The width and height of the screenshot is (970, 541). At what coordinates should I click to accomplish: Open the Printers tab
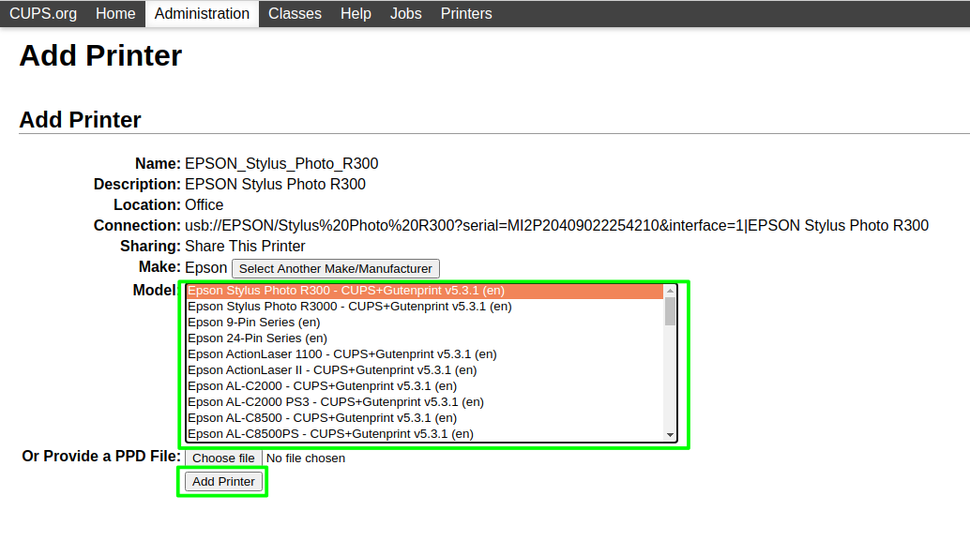(x=466, y=14)
